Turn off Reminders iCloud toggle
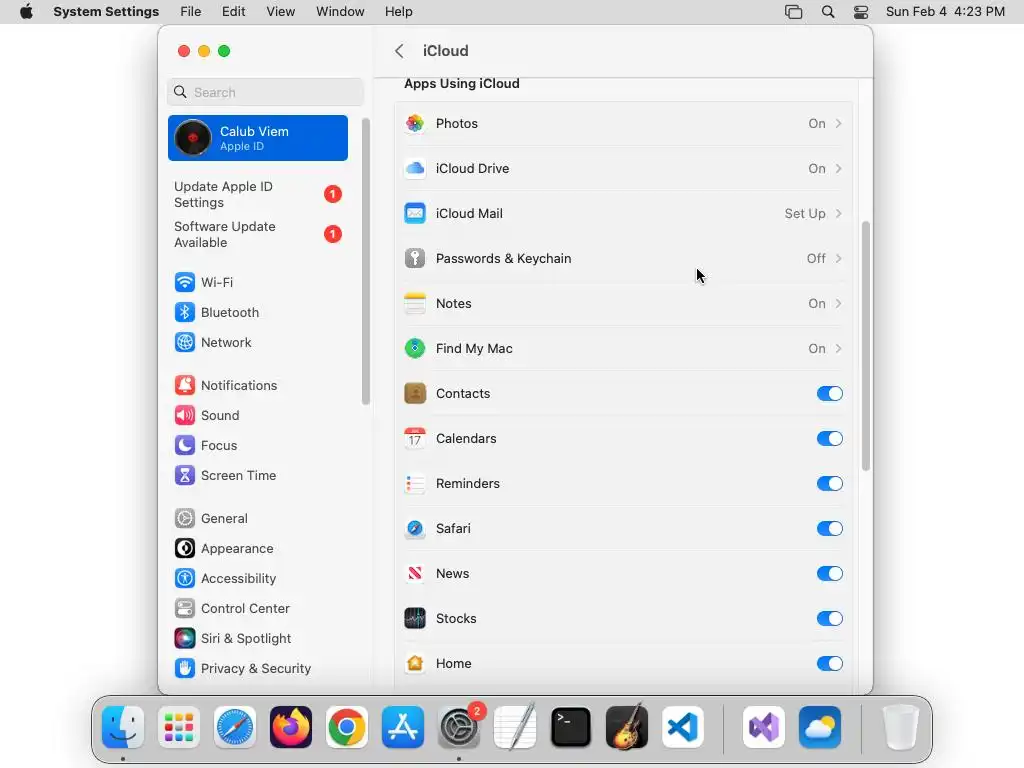This screenshot has width=1024, height=768. [x=829, y=484]
